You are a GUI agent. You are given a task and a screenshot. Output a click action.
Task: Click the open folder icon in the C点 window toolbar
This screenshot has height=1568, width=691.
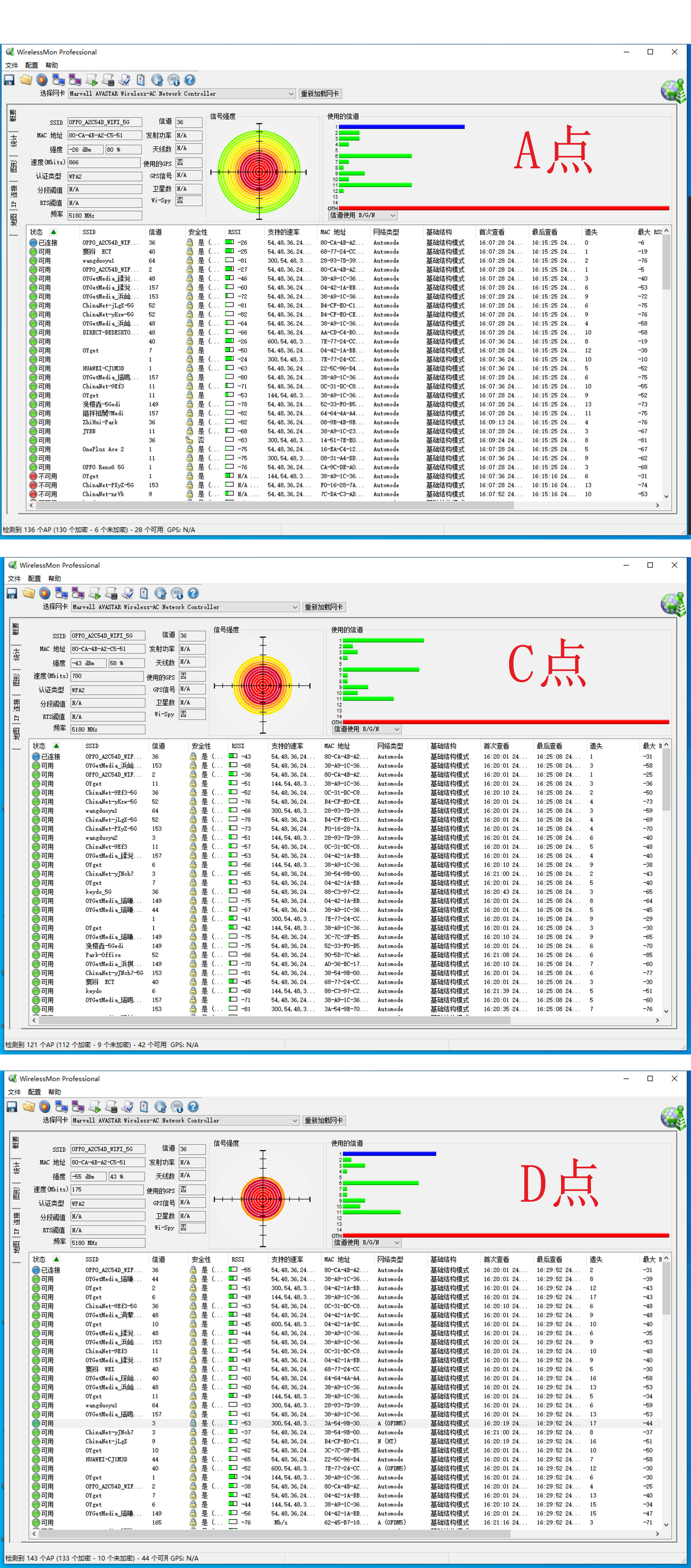click(x=29, y=593)
